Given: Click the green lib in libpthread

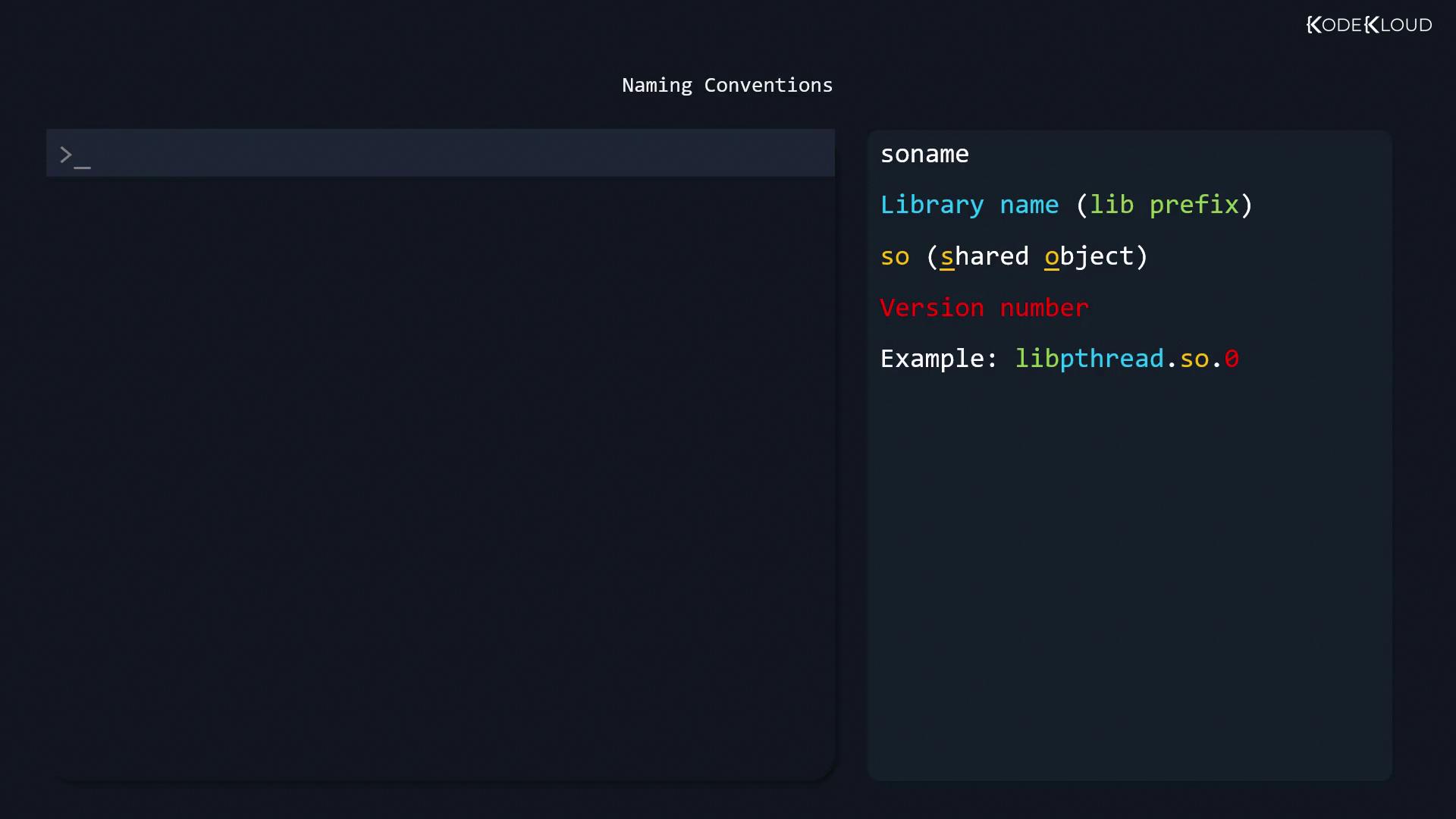Looking at the screenshot, I should click(x=1036, y=359).
